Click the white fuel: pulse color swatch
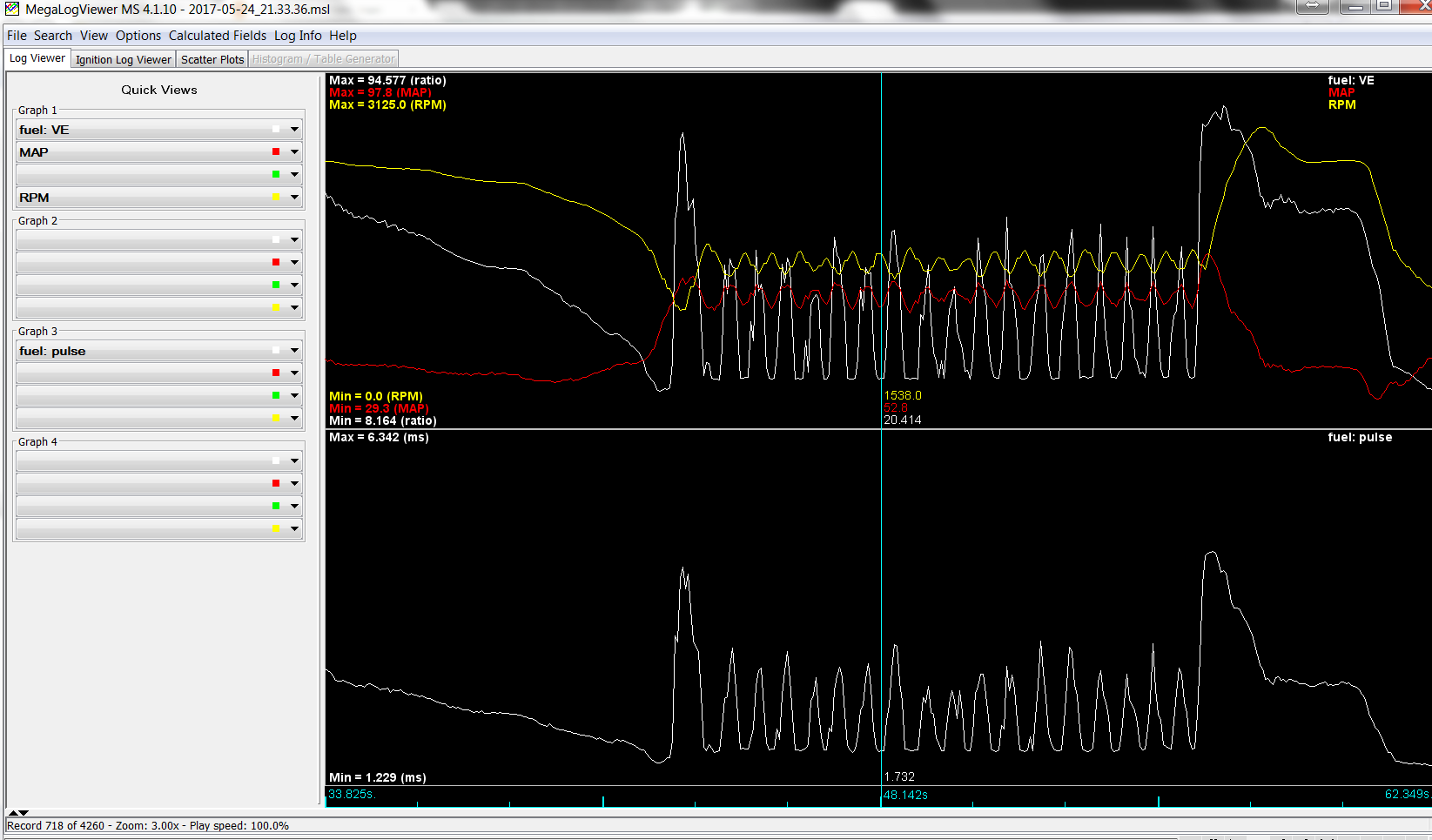This screenshot has width=1432, height=840. pos(276,350)
